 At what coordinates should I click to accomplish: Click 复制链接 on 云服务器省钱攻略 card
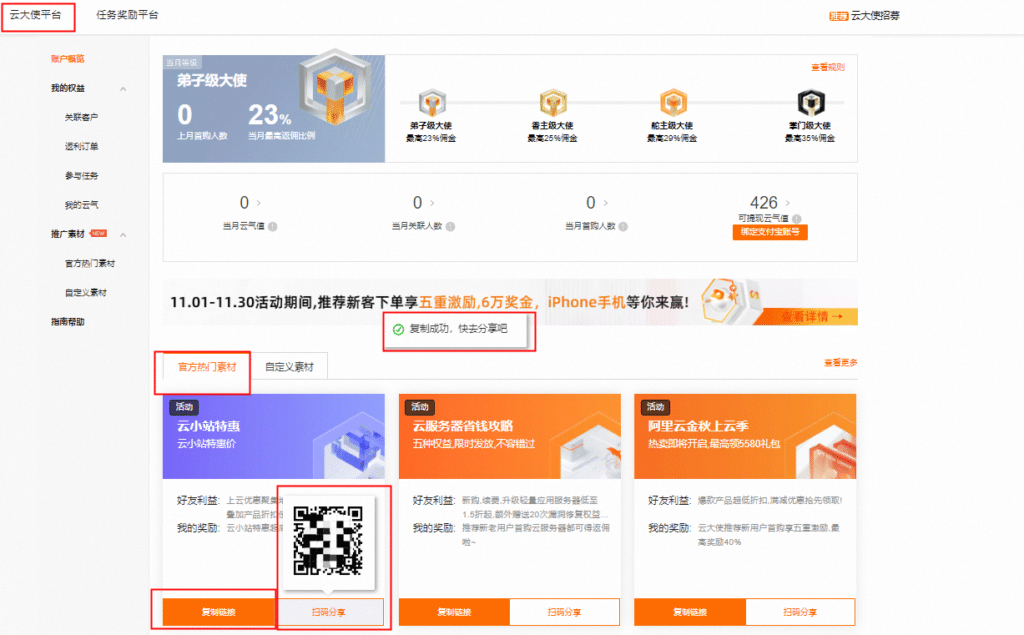[454, 612]
